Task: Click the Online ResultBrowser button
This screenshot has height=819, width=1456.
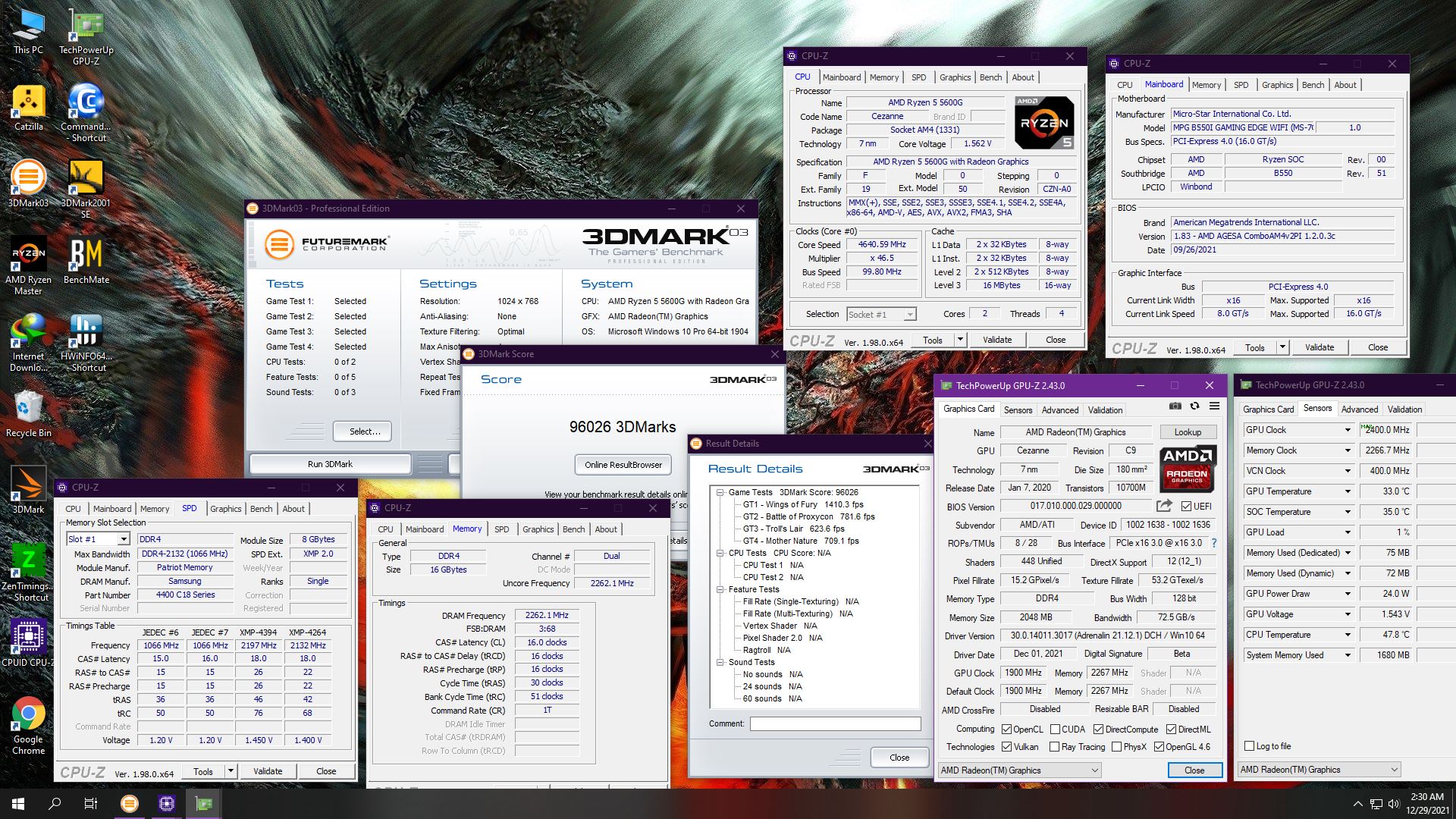Action: click(623, 465)
